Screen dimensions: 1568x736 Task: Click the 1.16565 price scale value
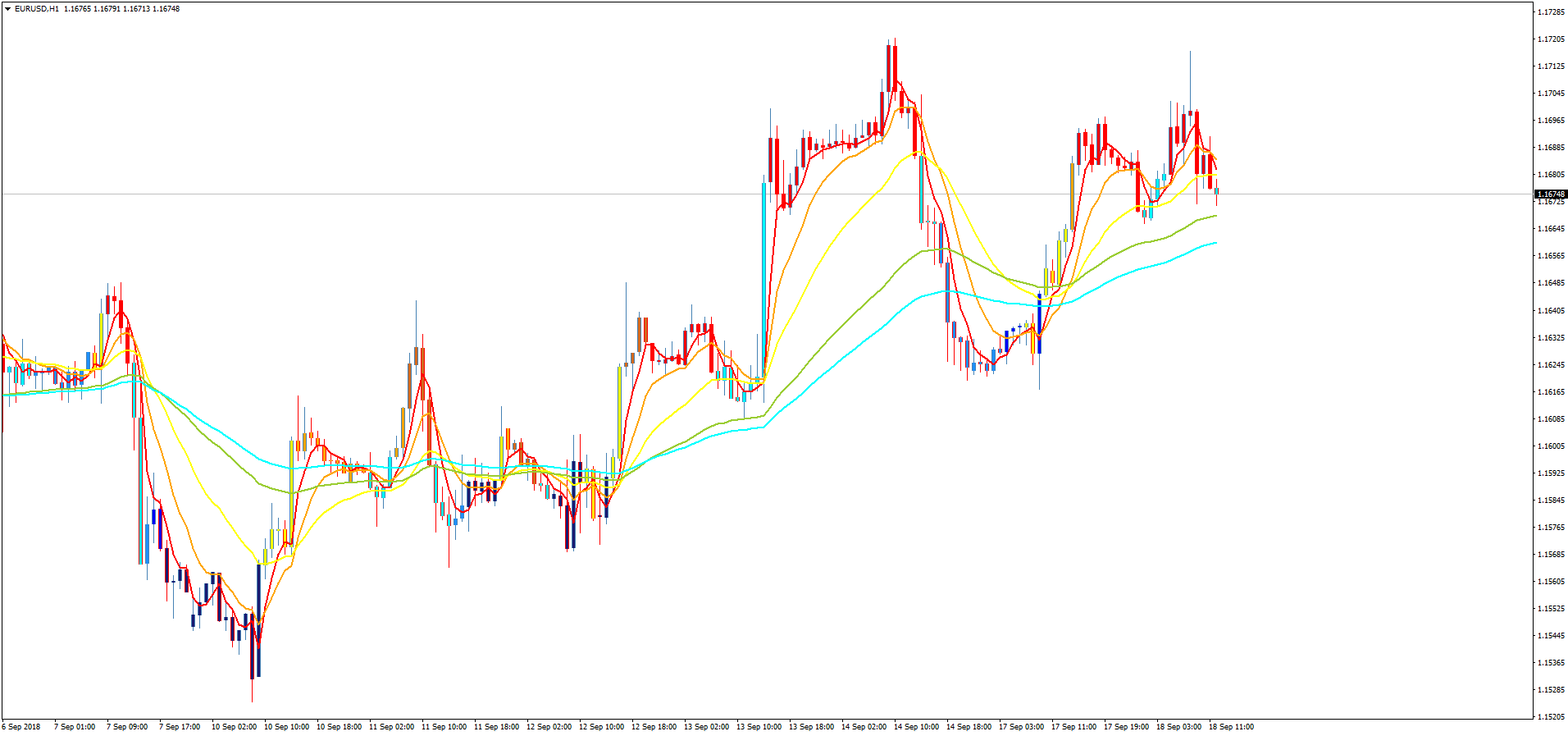(x=1551, y=256)
